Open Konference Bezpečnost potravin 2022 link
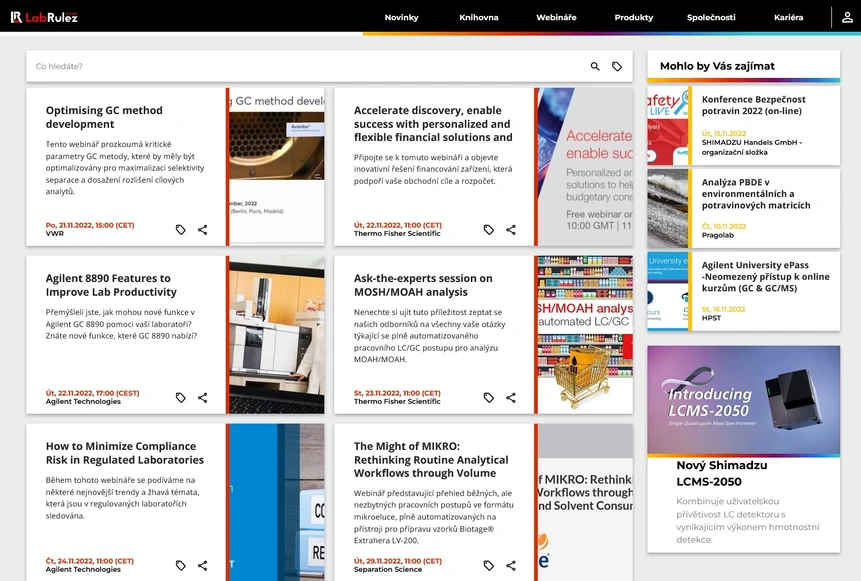 click(x=753, y=105)
